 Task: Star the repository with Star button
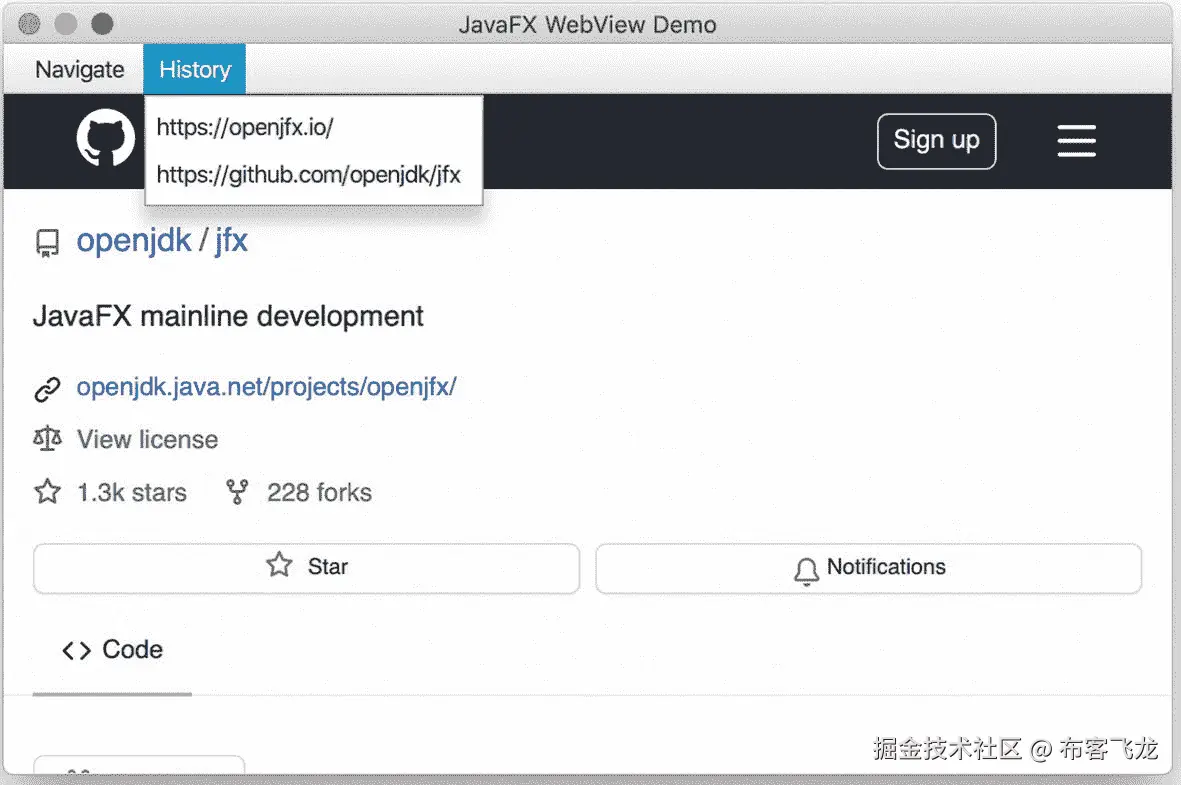click(x=307, y=567)
